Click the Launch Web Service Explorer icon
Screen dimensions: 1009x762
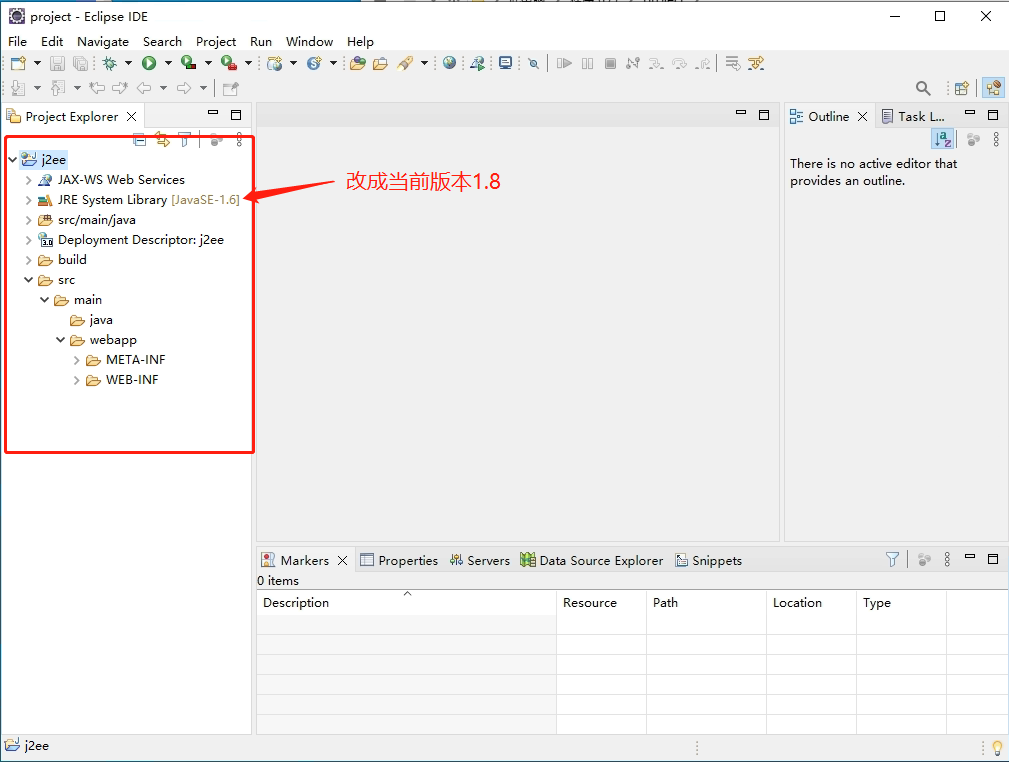[x=477, y=63]
